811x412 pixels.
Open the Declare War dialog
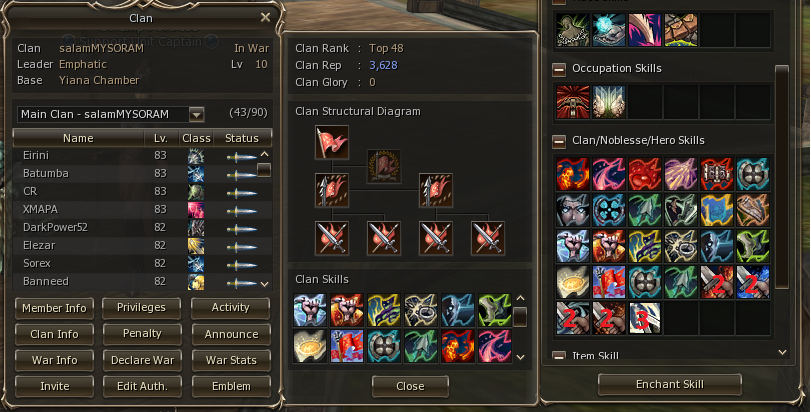[142, 360]
